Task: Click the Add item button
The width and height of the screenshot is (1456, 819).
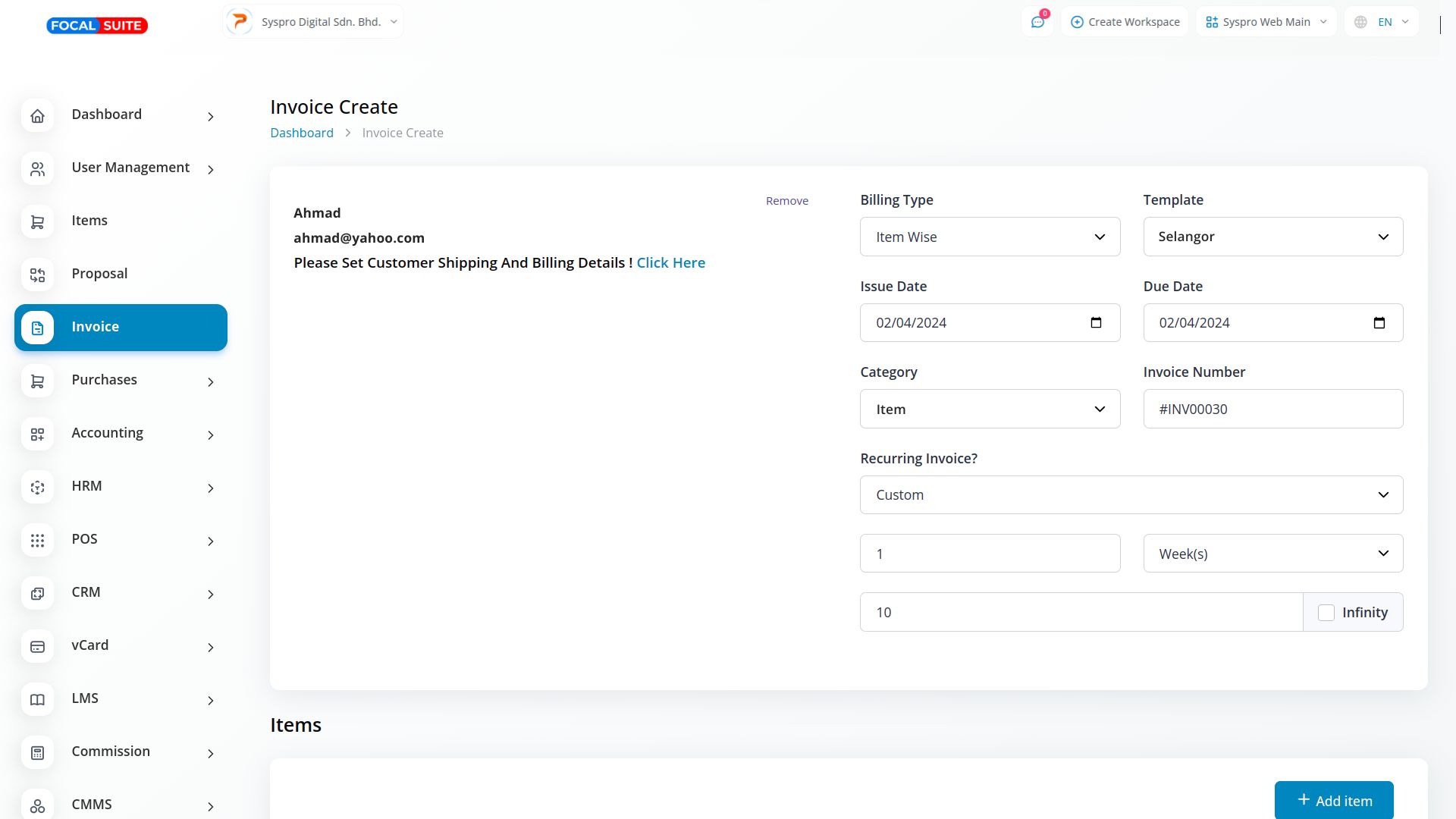Action: coord(1333,800)
